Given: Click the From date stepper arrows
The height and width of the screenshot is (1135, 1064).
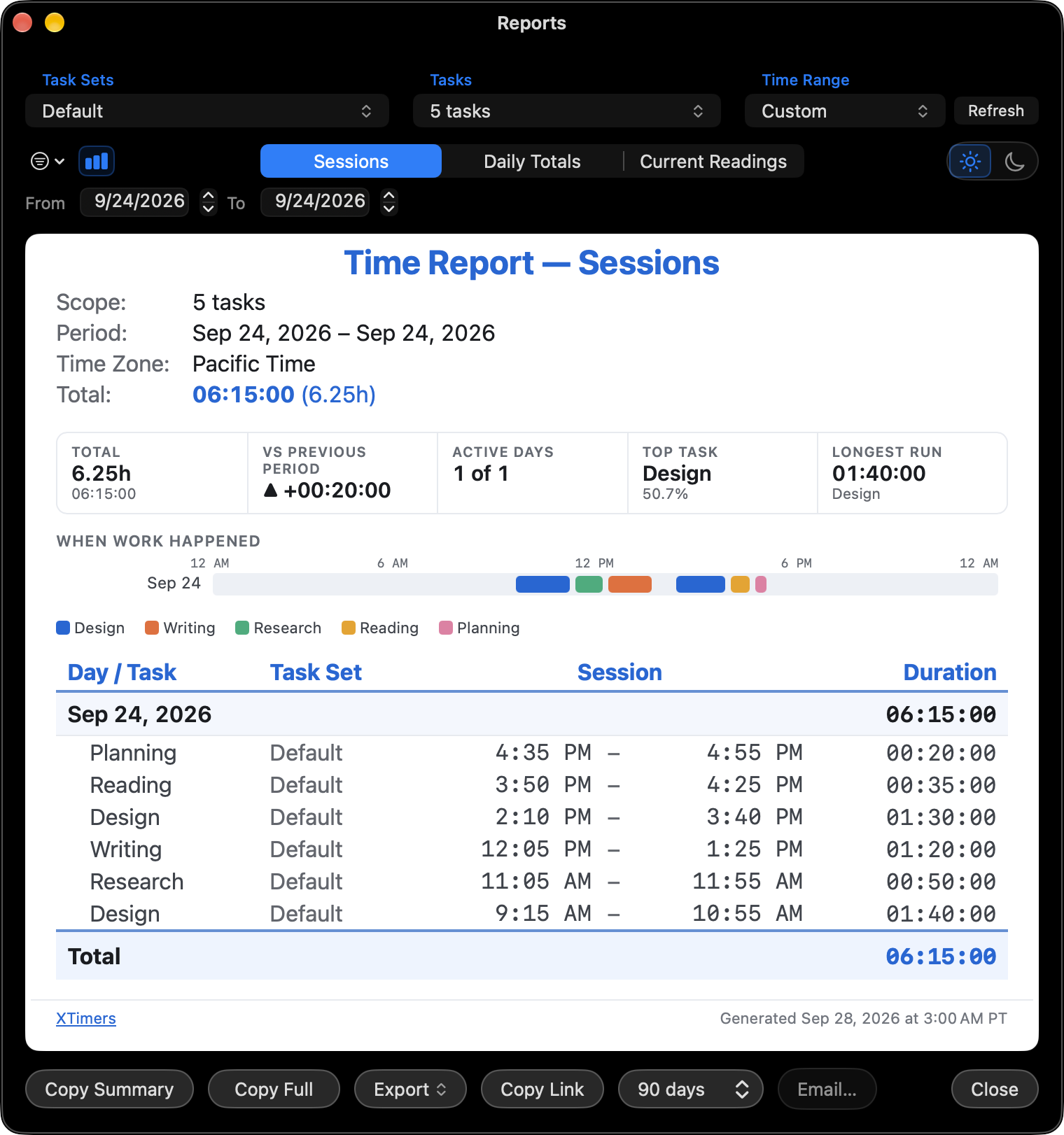Looking at the screenshot, I should tap(209, 202).
